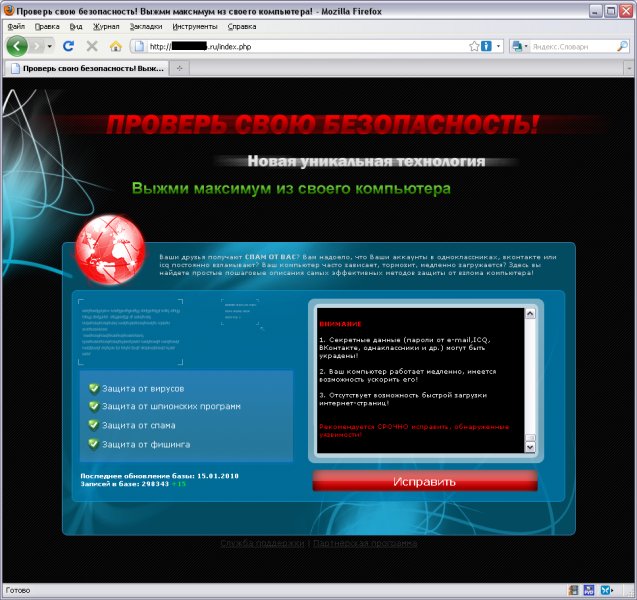Minimize the Firefox window

(x=595, y=11)
